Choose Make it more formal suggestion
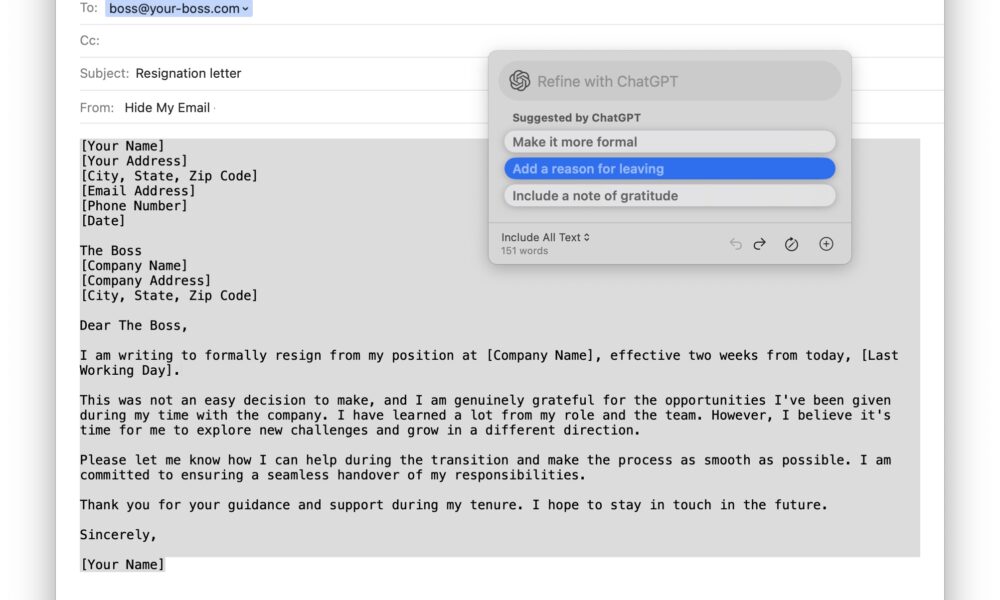The image size is (1000, 600). click(x=670, y=142)
